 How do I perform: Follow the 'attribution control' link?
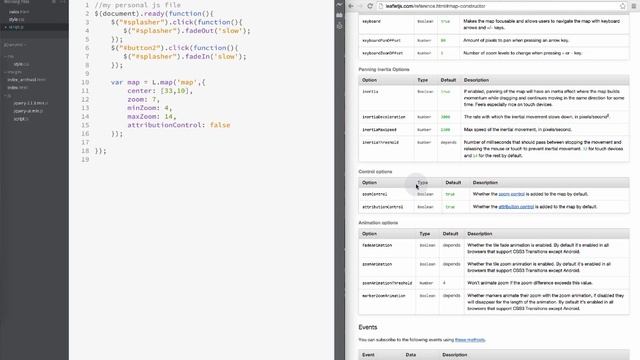pyautogui.click(x=516, y=207)
